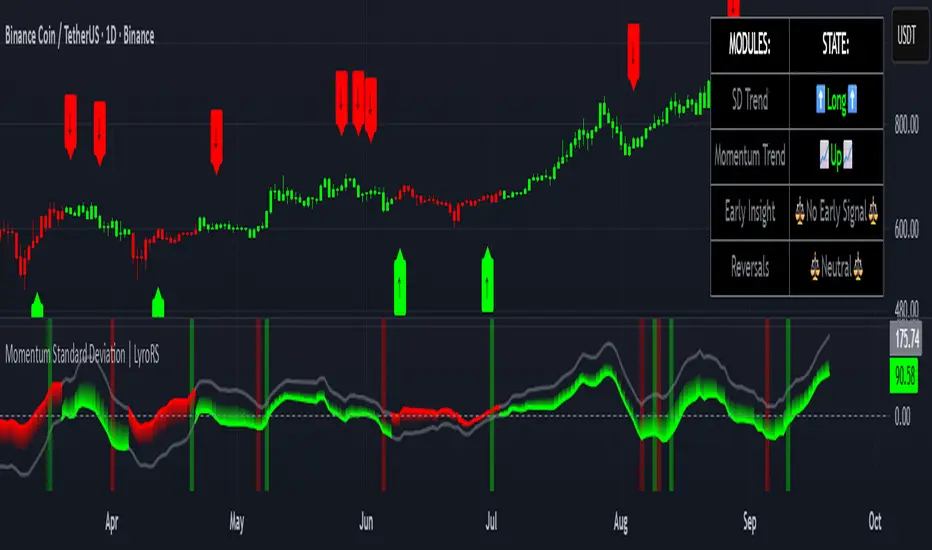This screenshot has height=550, width=932.
Task: Click the May time axis label
Action: click(237, 522)
